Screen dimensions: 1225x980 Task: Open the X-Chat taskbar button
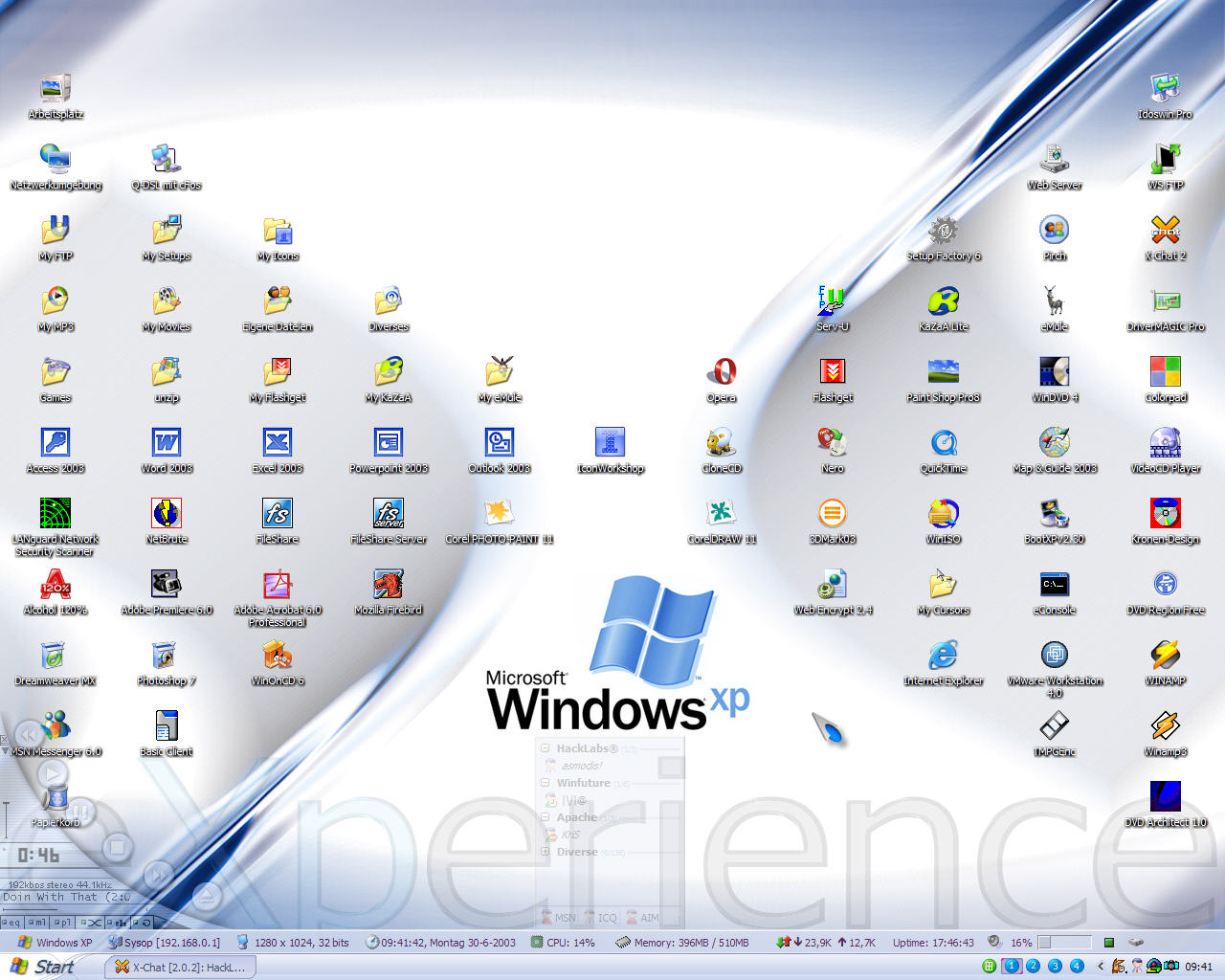(180, 967)
